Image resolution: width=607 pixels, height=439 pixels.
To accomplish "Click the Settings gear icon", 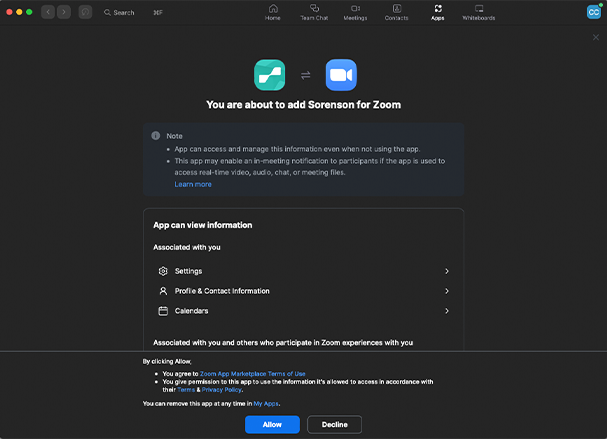I will click(x=163, y=271).
